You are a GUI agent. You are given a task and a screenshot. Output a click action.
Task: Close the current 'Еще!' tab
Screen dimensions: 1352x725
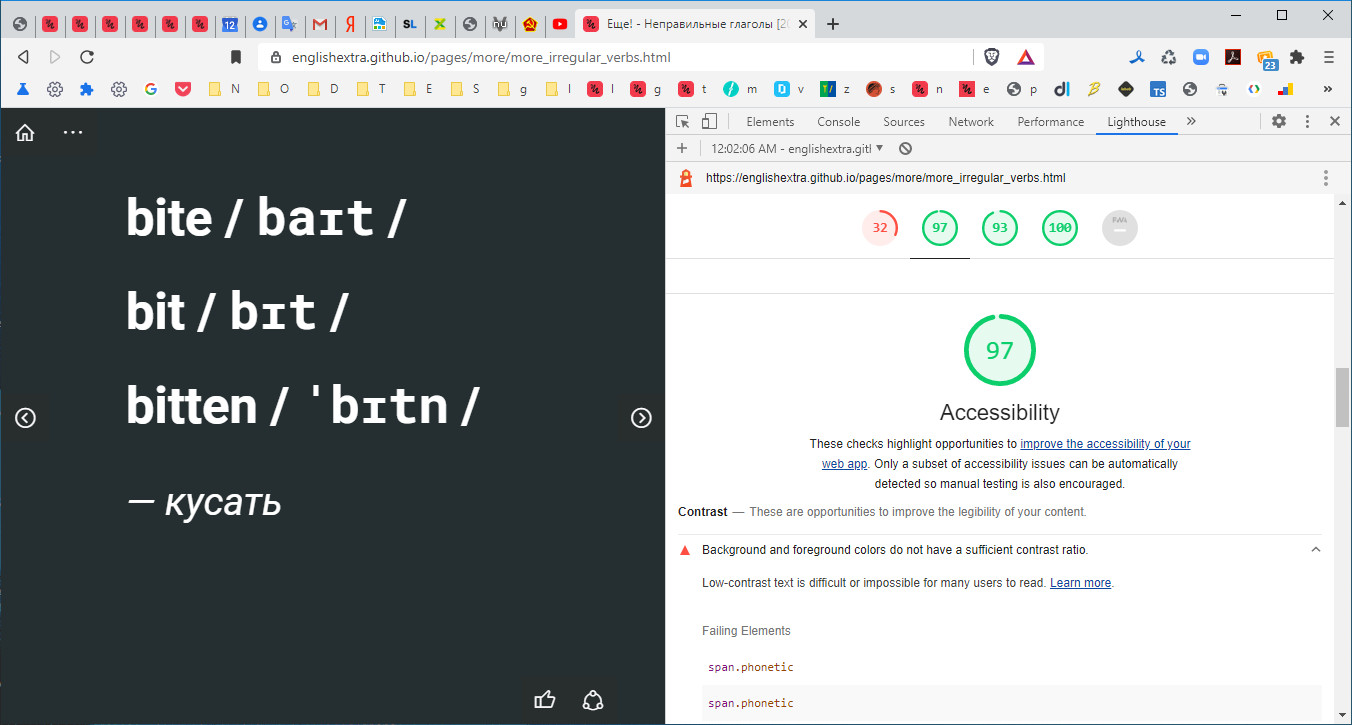[x=801, y=24]
